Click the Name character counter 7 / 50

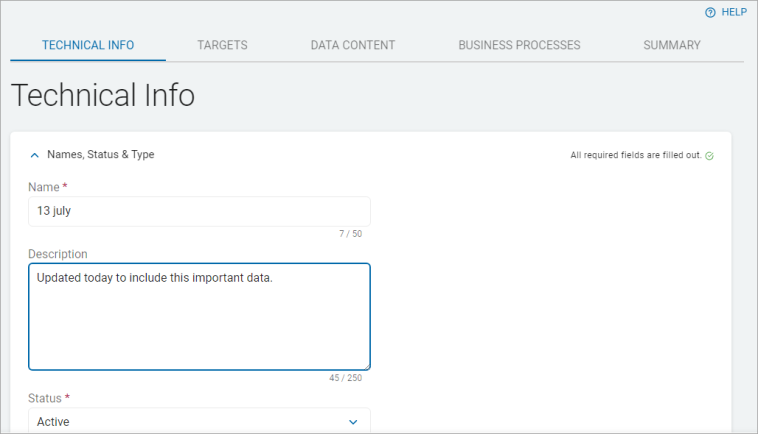pyautogui.click(x=350, y=234)
